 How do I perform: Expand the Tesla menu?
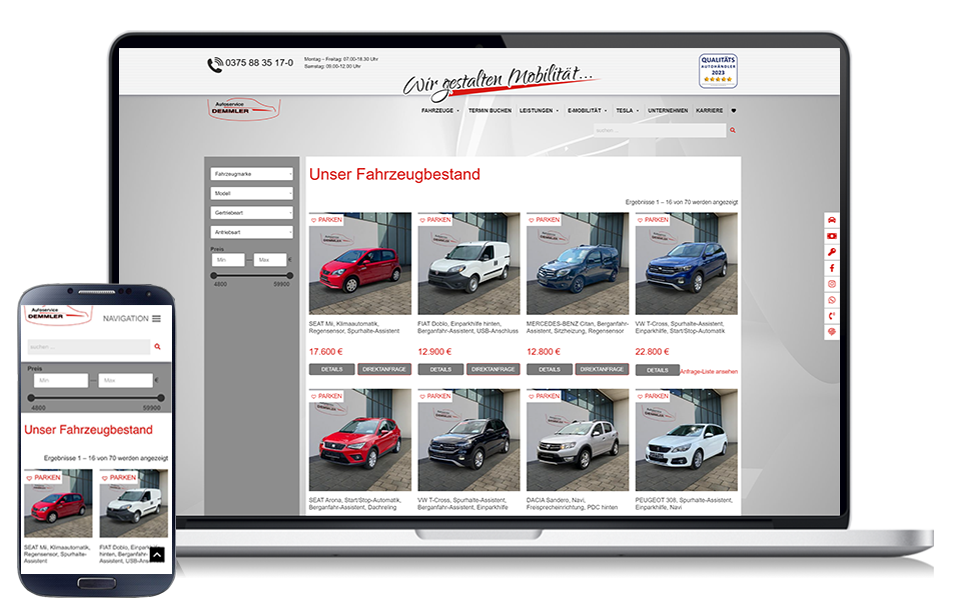[627, 110]
